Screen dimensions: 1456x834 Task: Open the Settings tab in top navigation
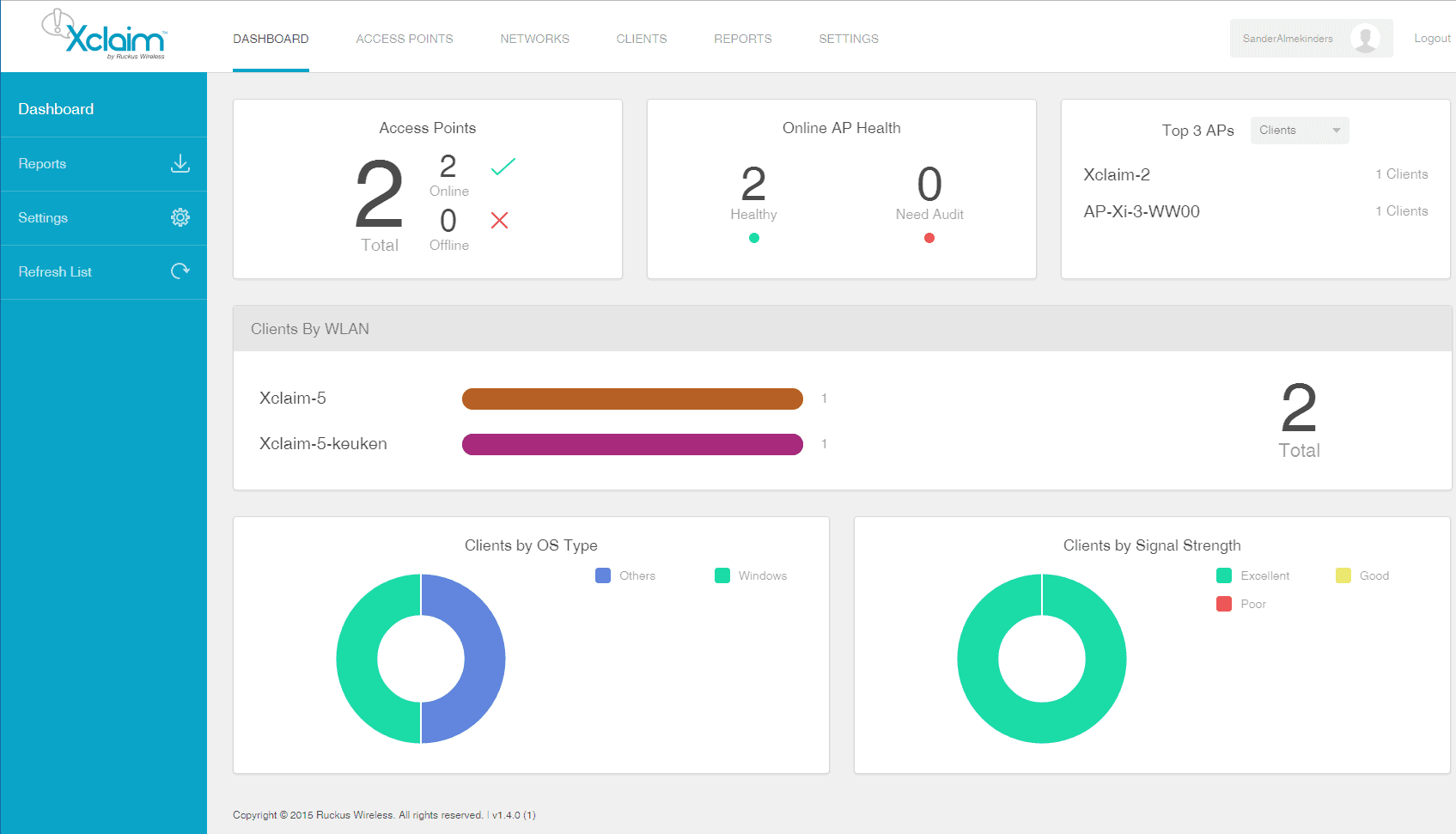point(849,39)
